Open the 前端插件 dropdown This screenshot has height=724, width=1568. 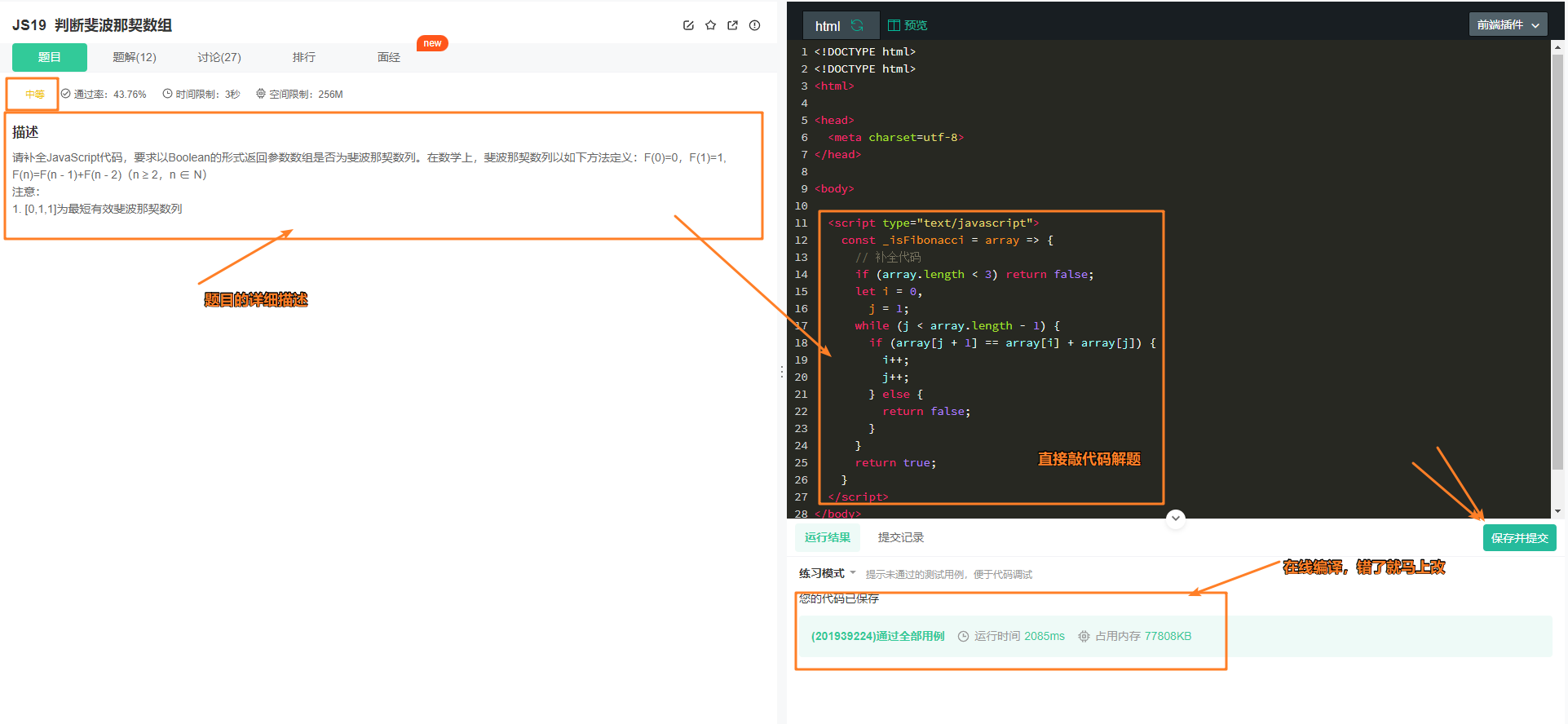point(1508,24)
